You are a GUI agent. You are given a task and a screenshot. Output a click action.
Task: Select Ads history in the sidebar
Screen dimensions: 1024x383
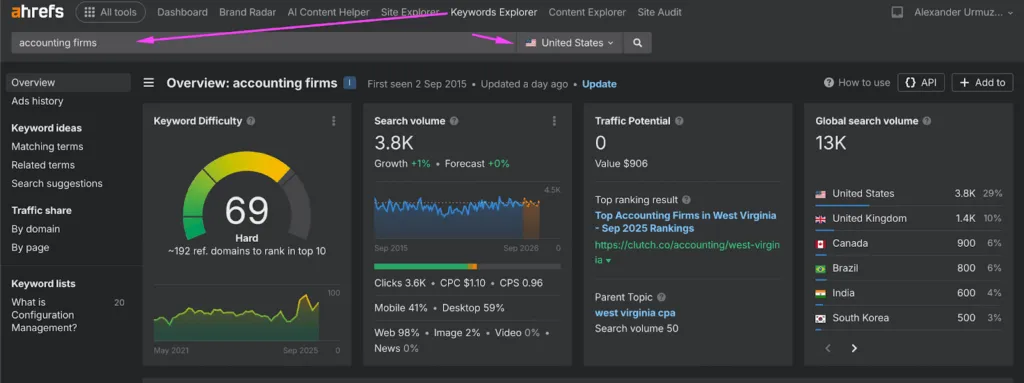point(37,101)
